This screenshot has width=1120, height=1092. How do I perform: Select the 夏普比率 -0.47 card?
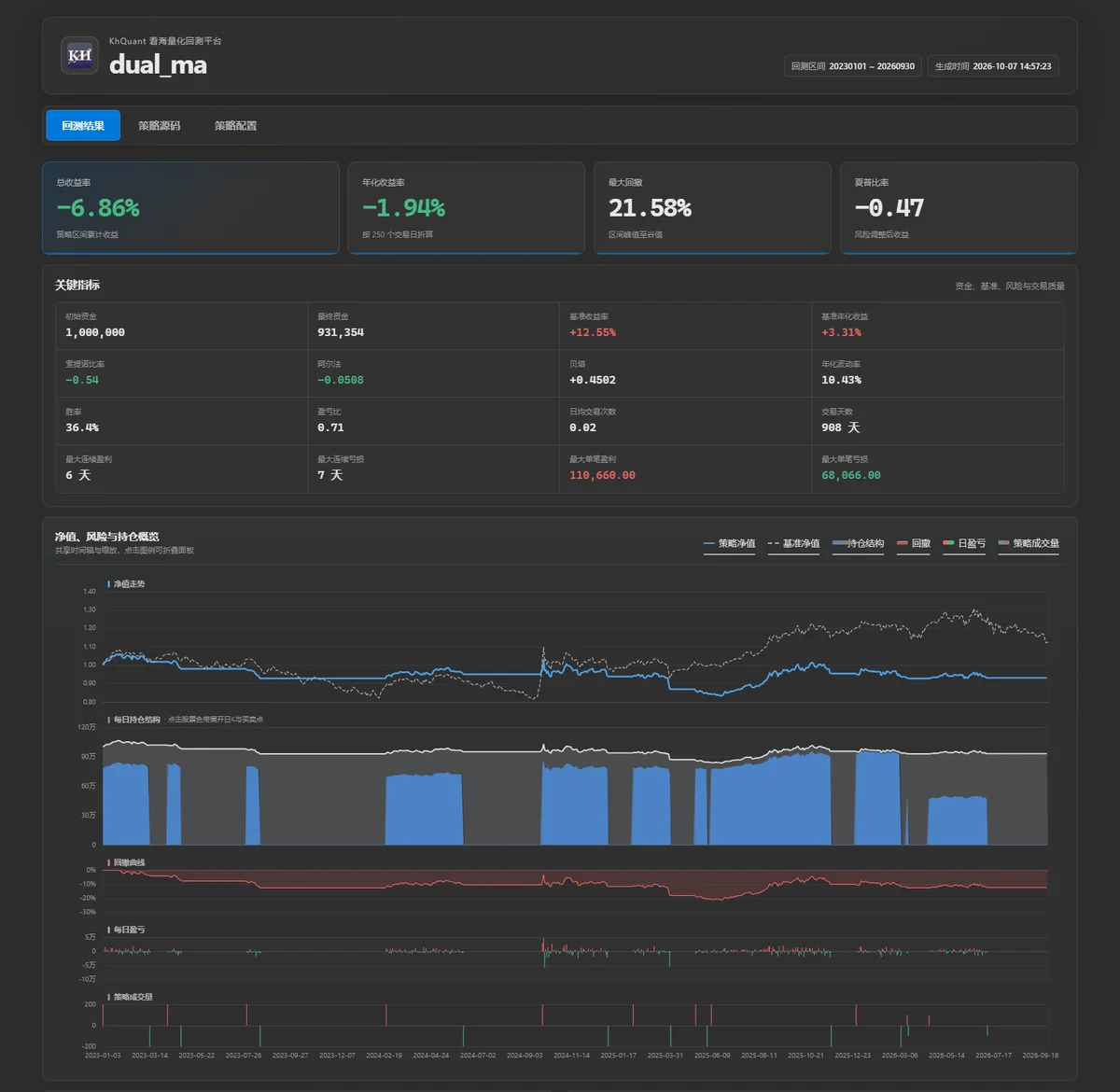(959, 207)
